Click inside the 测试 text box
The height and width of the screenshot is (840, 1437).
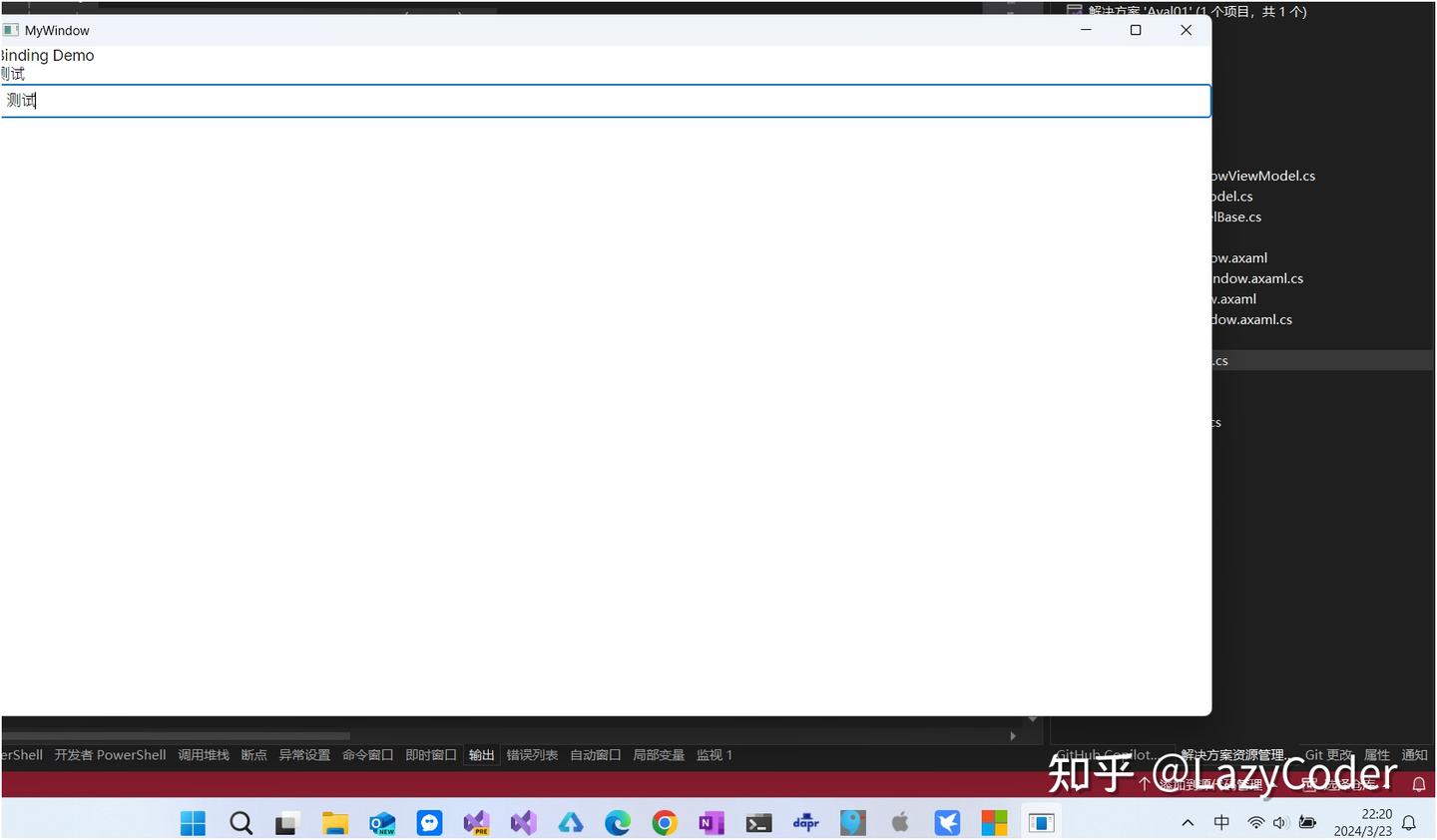[x=599, y=100]
